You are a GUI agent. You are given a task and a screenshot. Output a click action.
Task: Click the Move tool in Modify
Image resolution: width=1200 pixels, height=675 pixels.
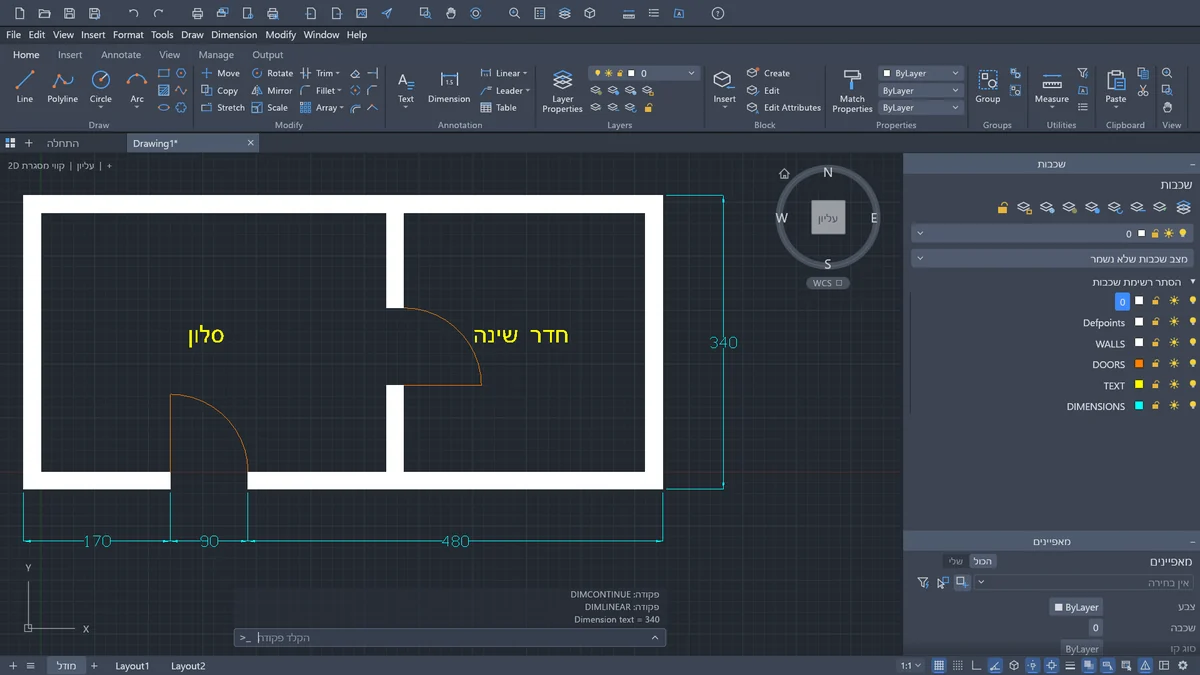point(220,73)
